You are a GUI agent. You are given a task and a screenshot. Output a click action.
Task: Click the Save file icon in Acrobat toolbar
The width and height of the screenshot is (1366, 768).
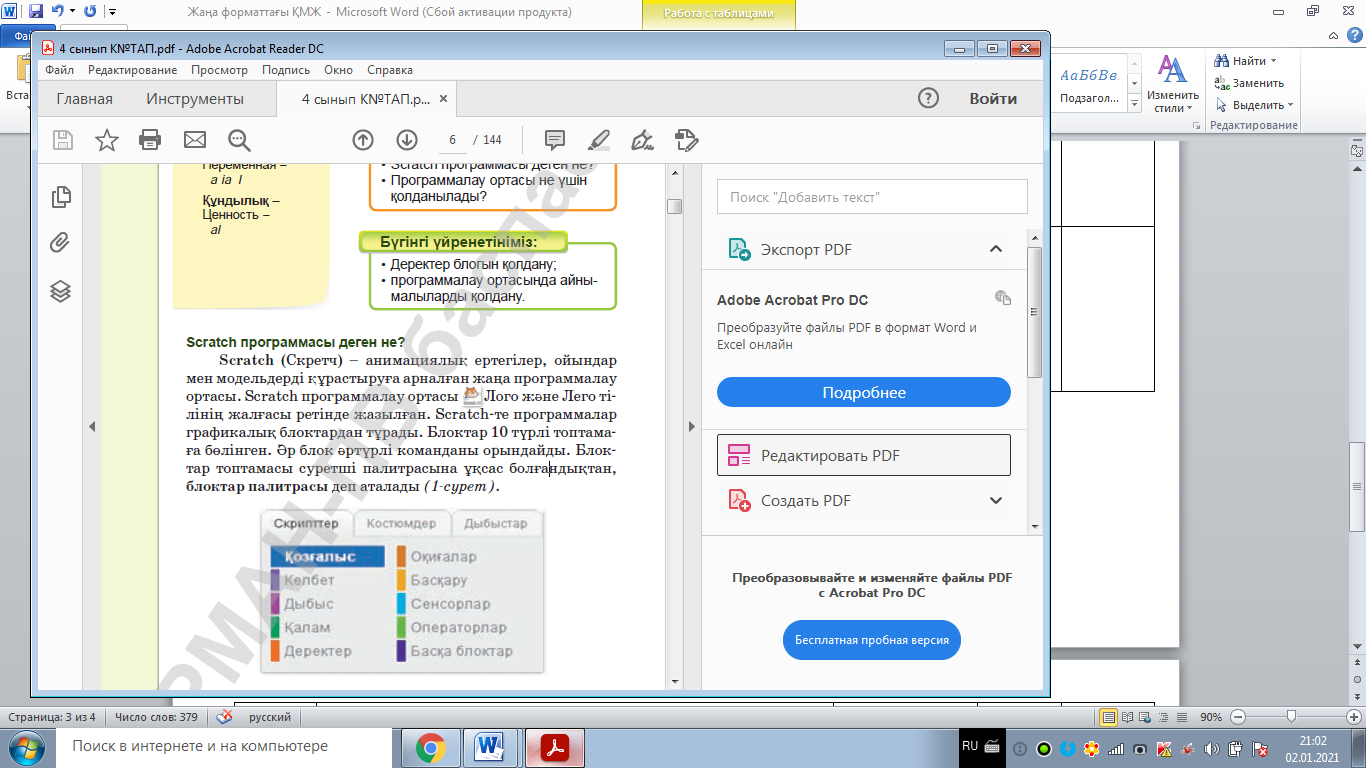coord(63,140)
